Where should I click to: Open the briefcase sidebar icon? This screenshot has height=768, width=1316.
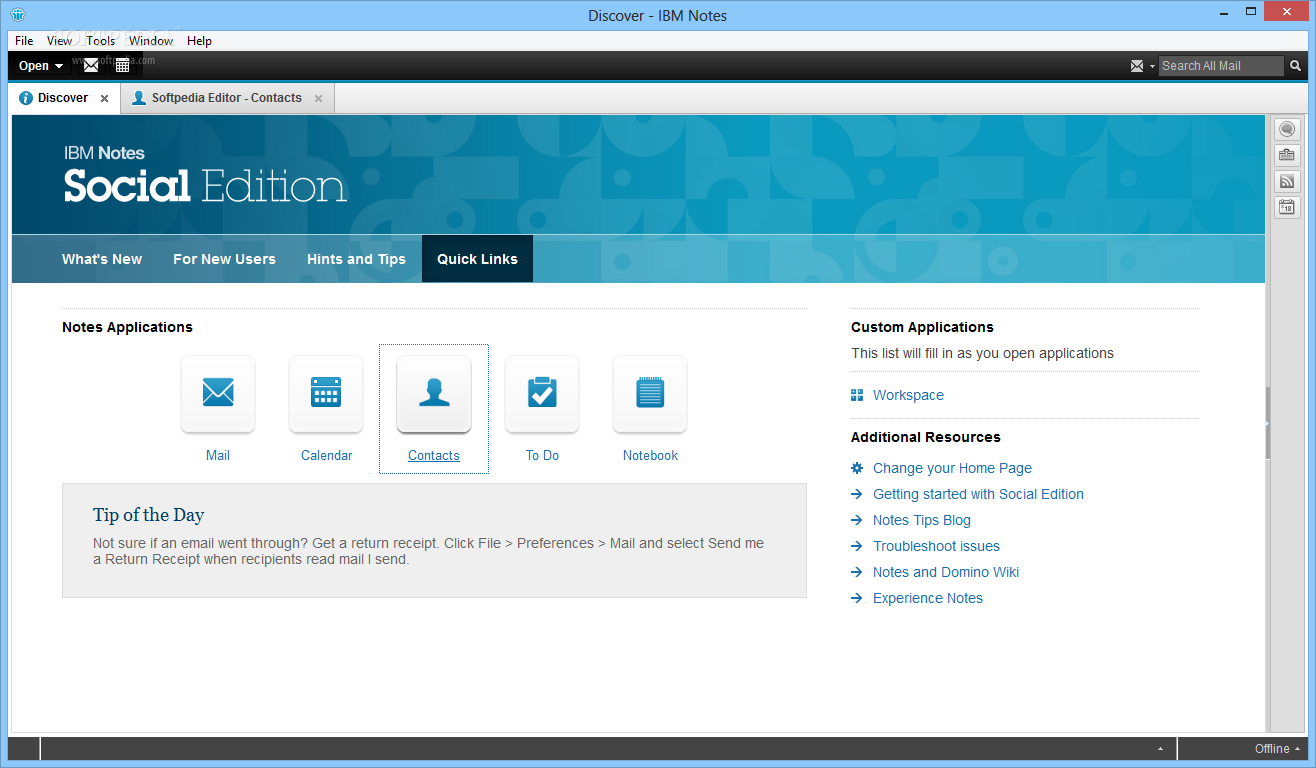[x=1287, y=155]
